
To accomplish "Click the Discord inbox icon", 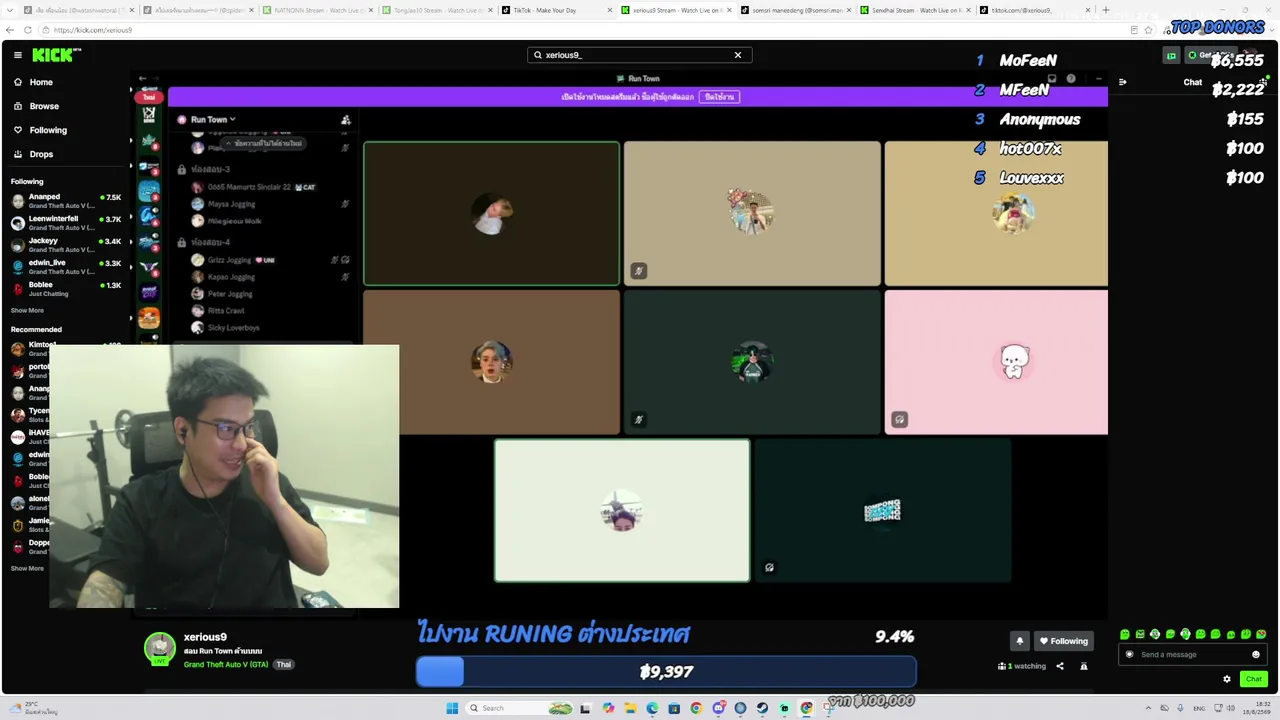I will click(1052, 78).
